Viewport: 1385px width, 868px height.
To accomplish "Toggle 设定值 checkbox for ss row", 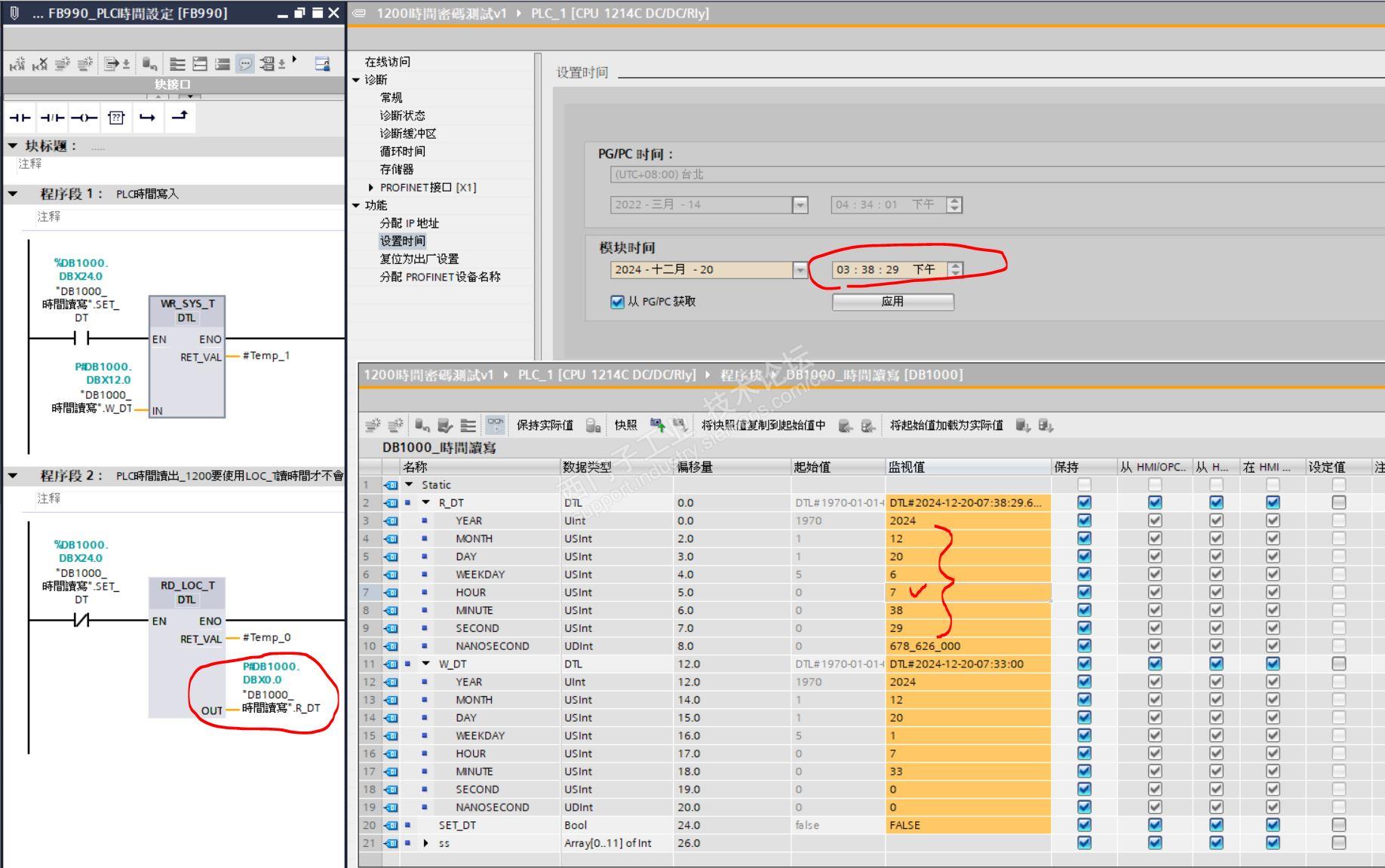I will (x=1339, y=843).
